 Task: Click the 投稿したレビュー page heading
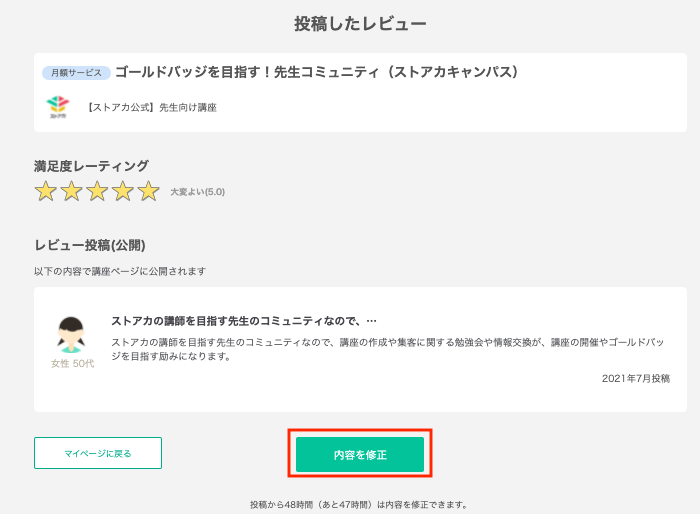tap(360, 24)
